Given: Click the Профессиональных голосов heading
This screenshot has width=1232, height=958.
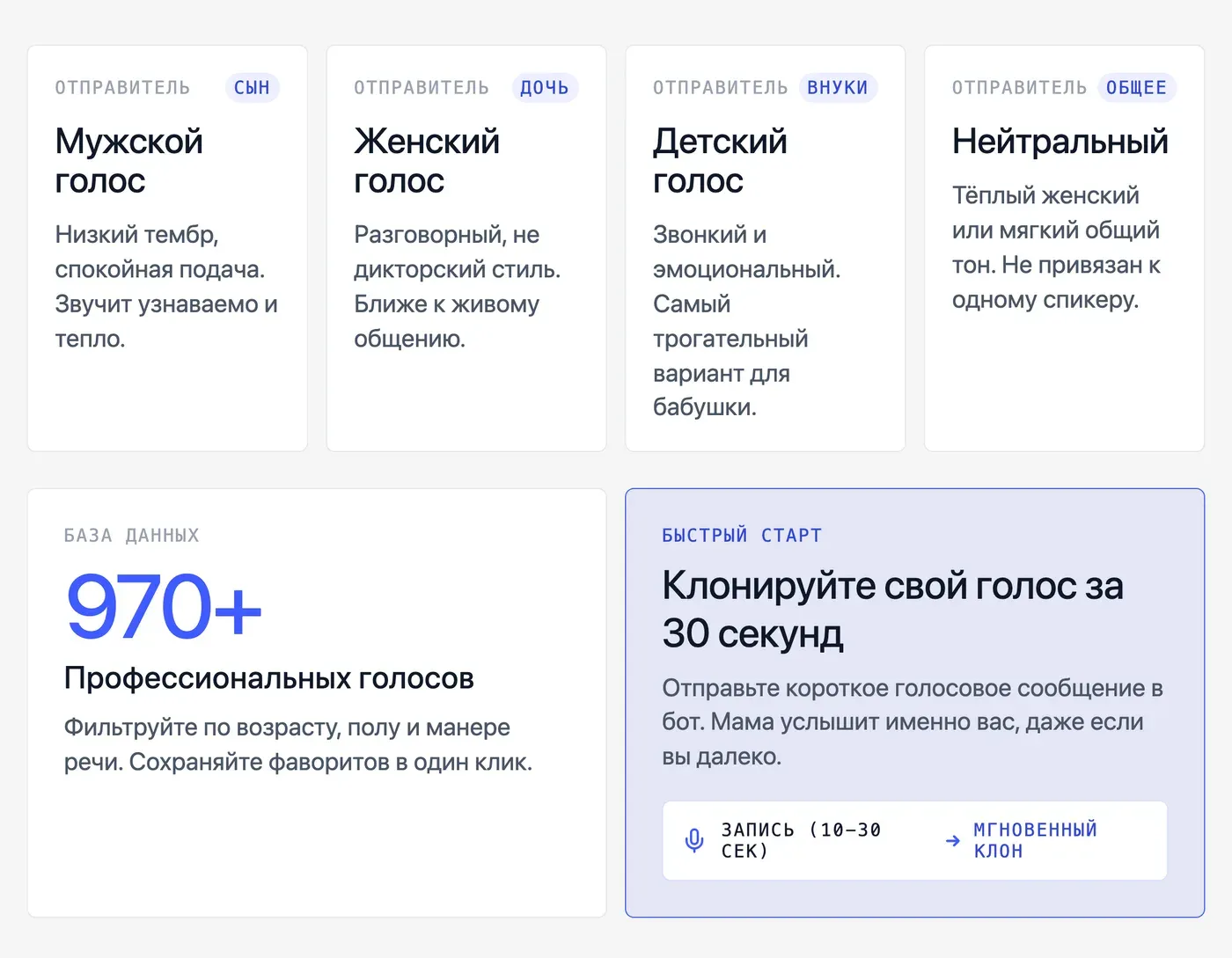Looking at the screenshot, I should (x=269, y=678).
